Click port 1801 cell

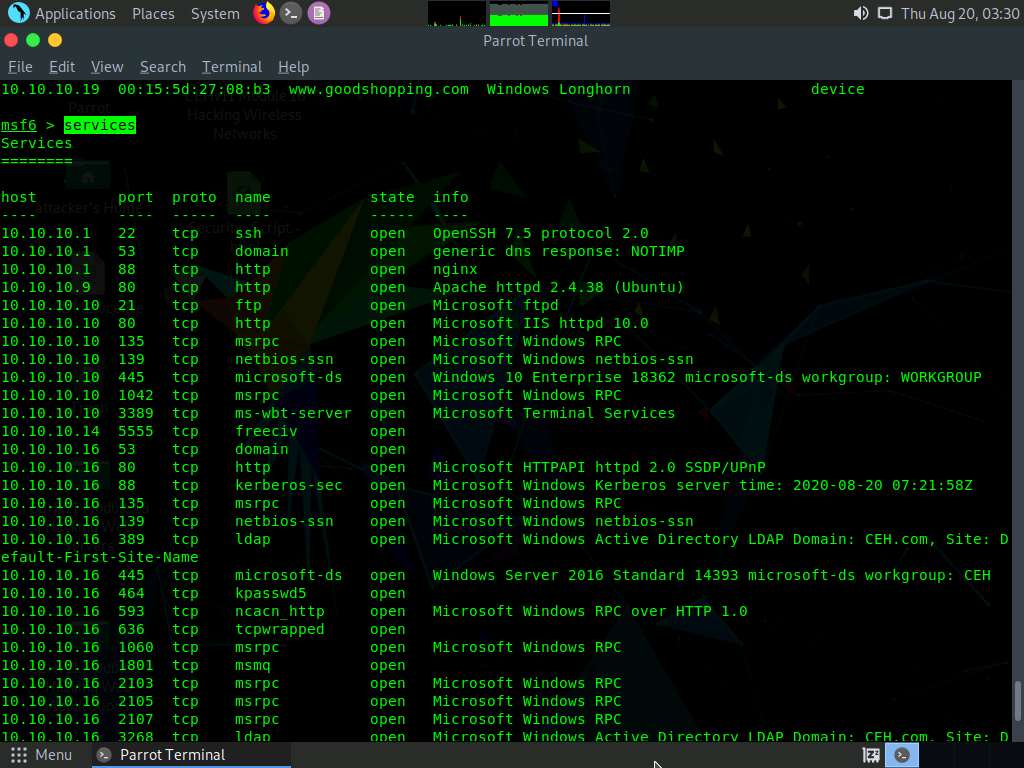[136, 665]
